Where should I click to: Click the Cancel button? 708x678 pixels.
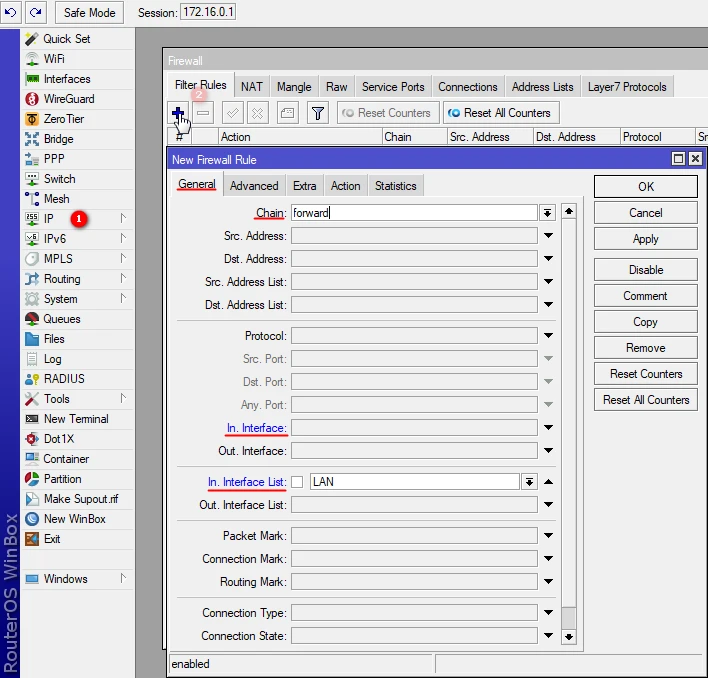(x=646, y=213)
